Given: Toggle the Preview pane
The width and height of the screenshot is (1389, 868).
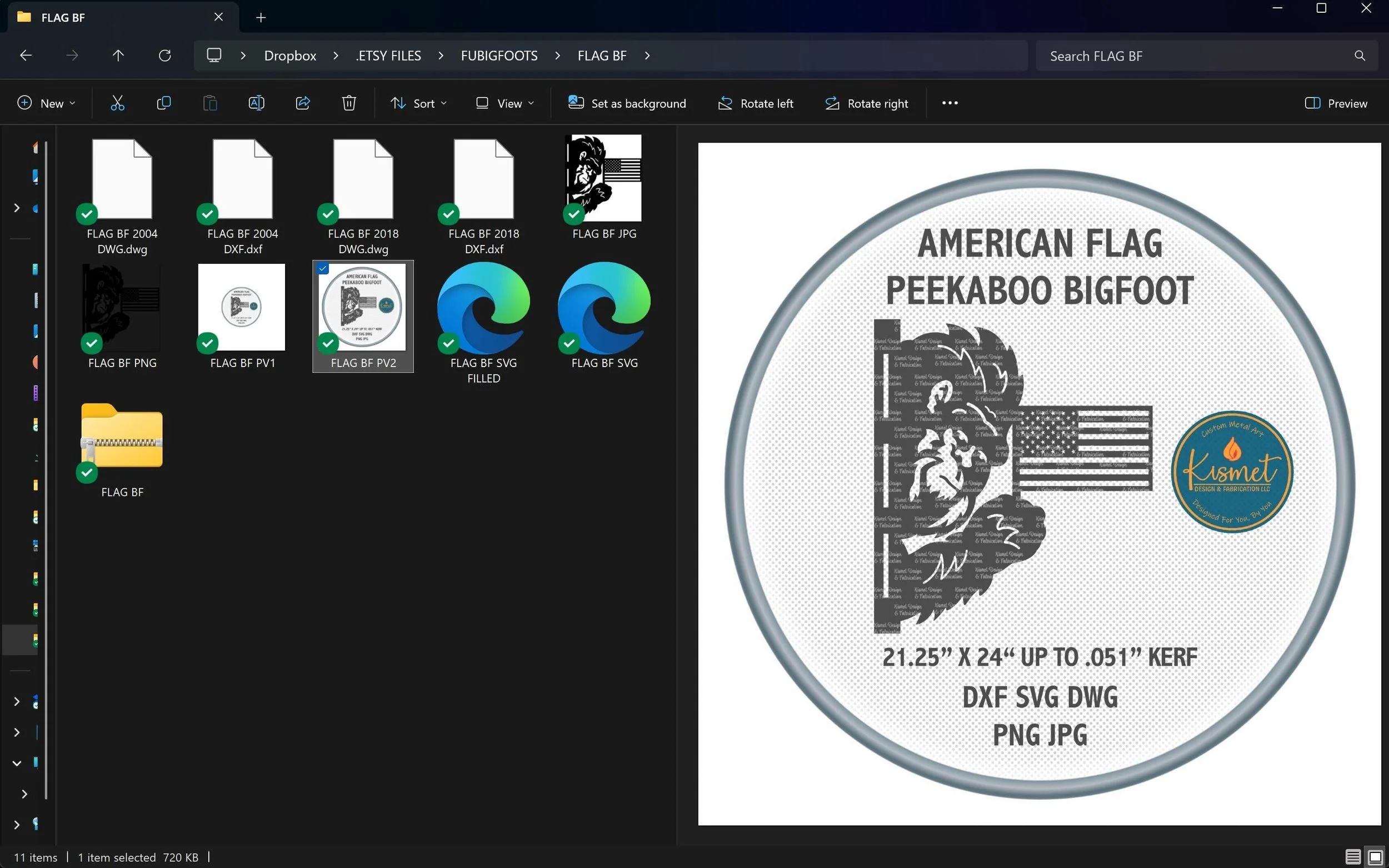Looking at the screenshot, I should click(x=1336, y=103).
